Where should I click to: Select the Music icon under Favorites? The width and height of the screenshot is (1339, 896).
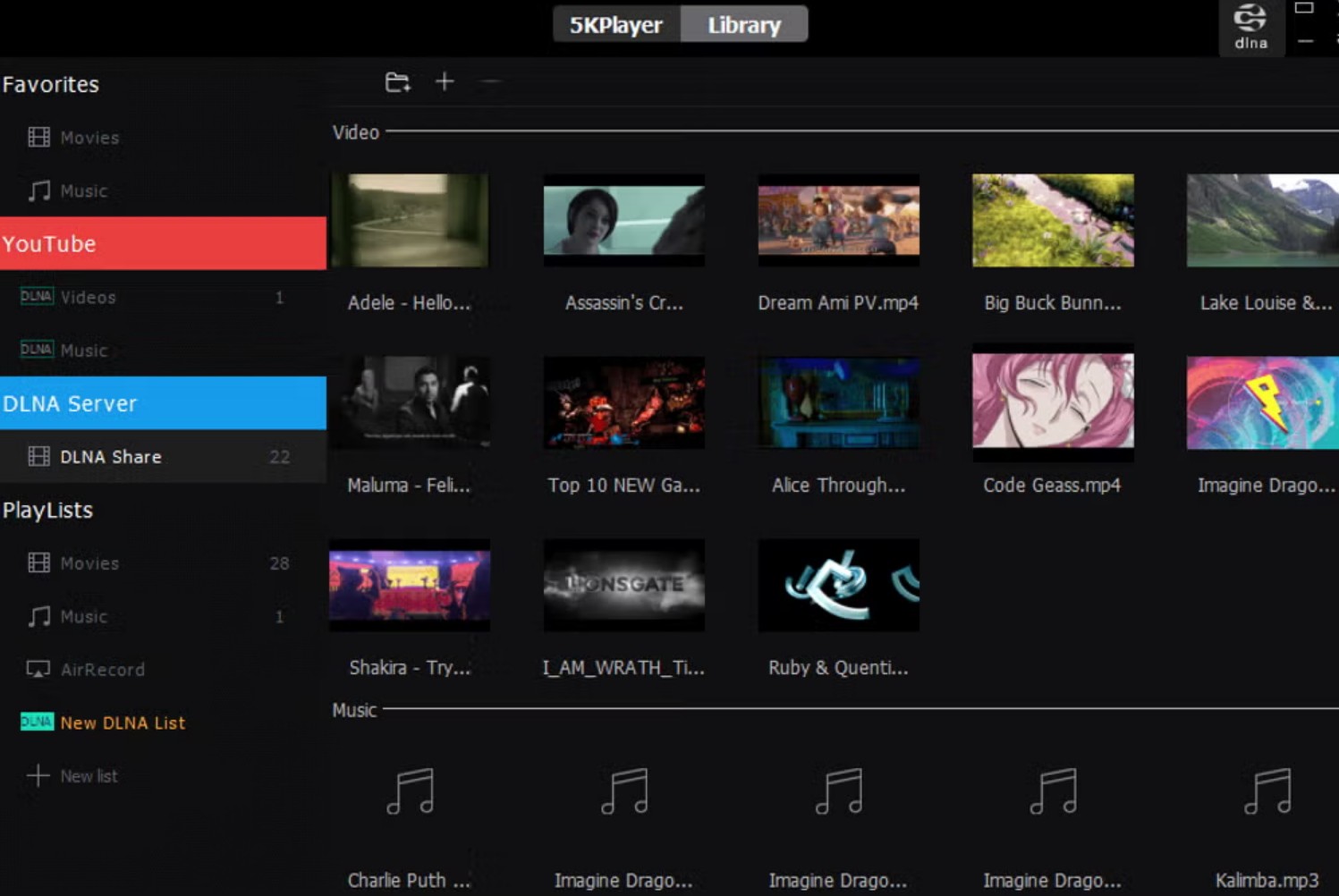point(38,190)
